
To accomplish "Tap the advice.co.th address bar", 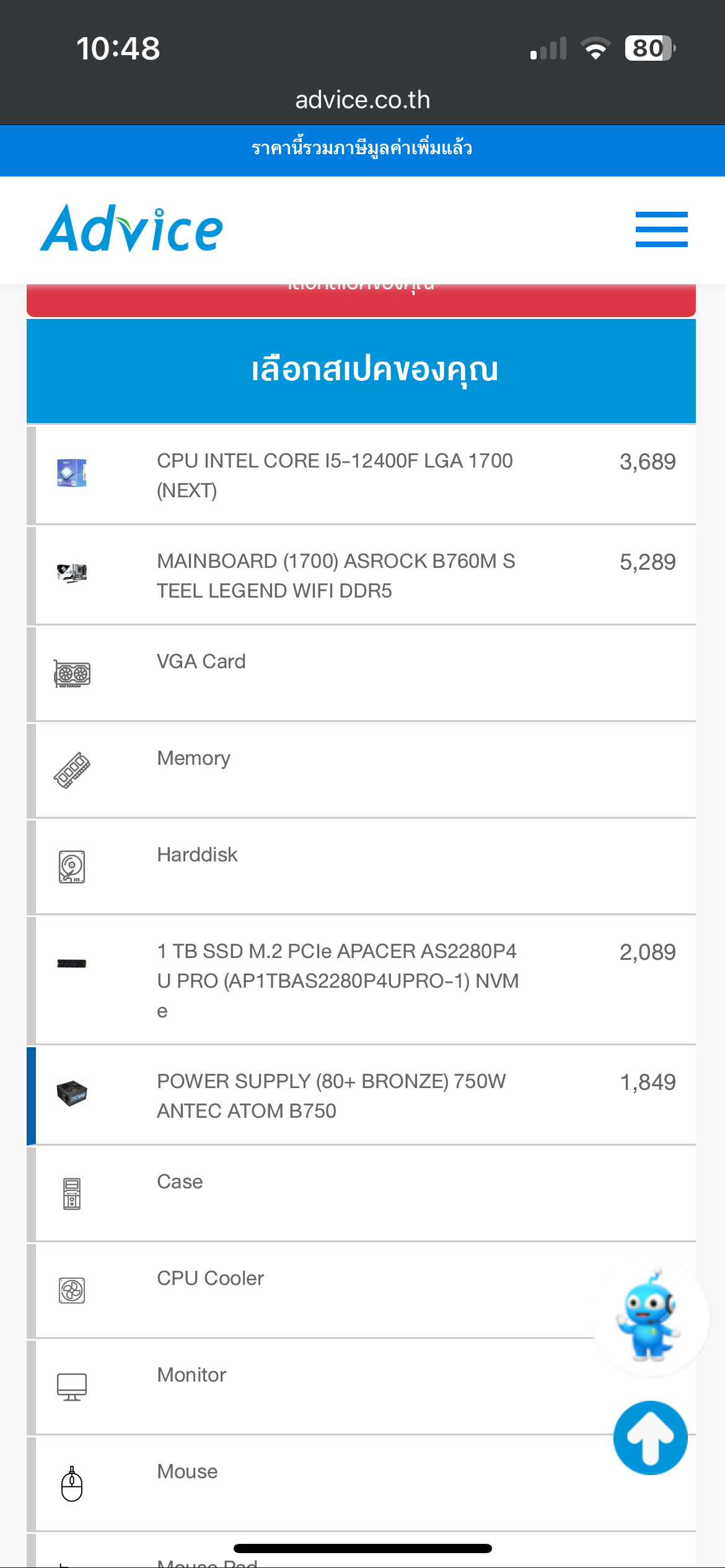I will (362, 100).
